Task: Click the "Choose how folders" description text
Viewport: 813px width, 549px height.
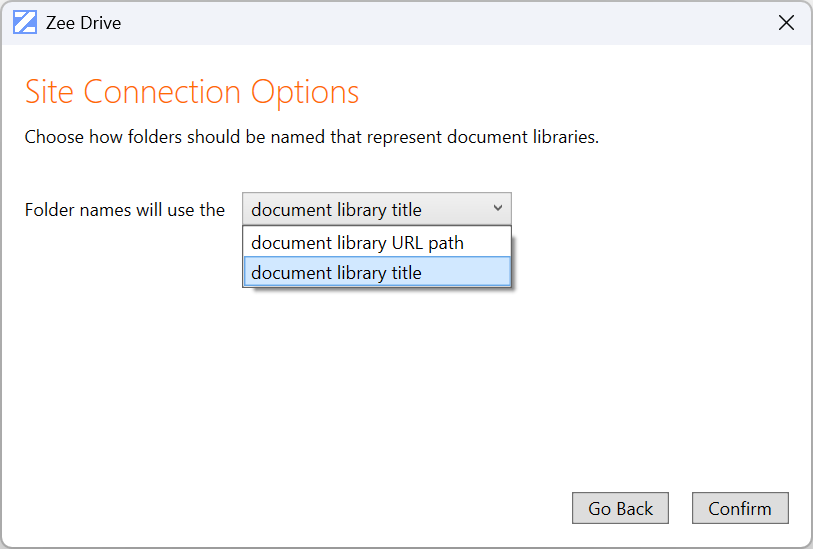Action: point(311,137)
